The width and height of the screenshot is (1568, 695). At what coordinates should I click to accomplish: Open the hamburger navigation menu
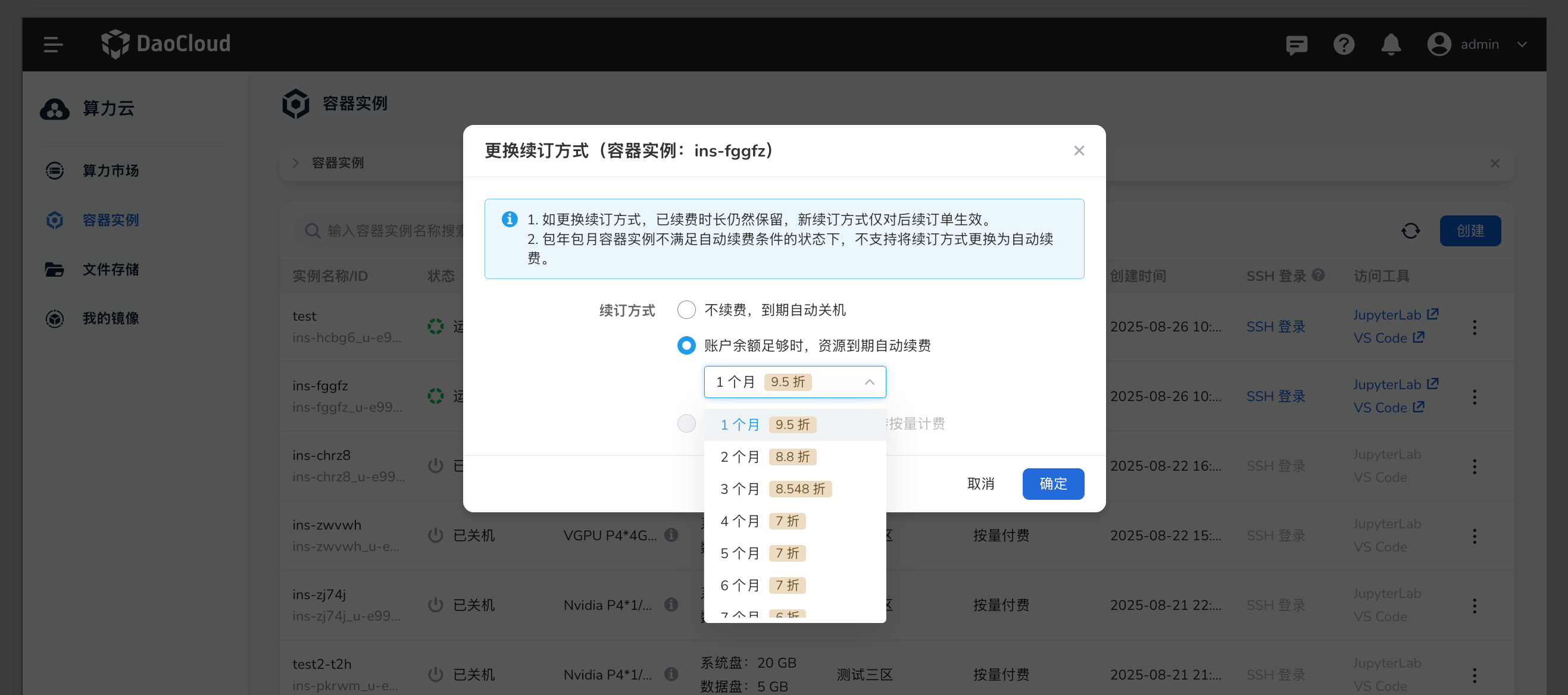click(52, 45)
